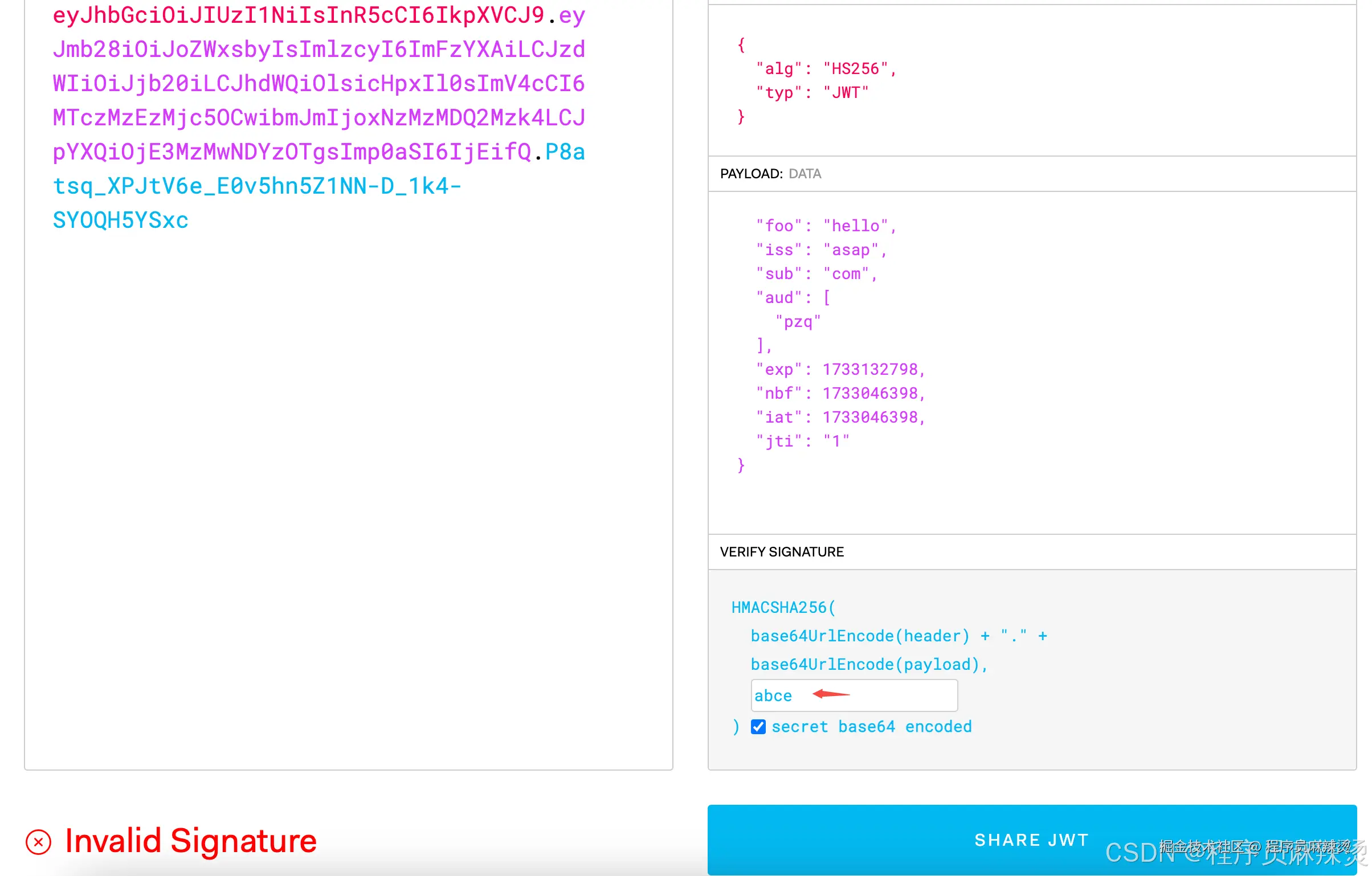Click the "jti": "1" payload line
1372x876 pixels.
(802, 441)
